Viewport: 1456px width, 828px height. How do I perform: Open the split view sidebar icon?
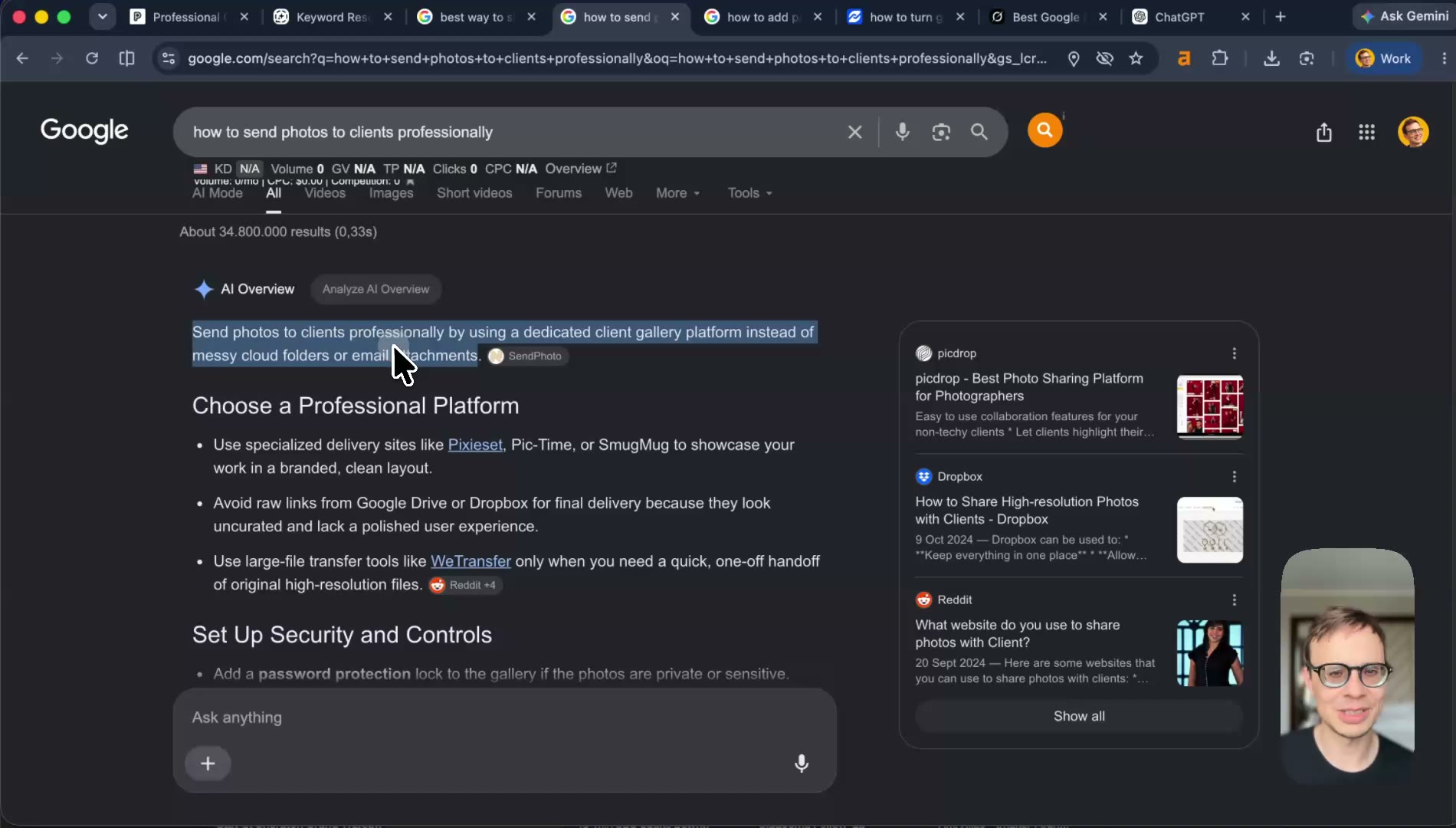point(127,58)
